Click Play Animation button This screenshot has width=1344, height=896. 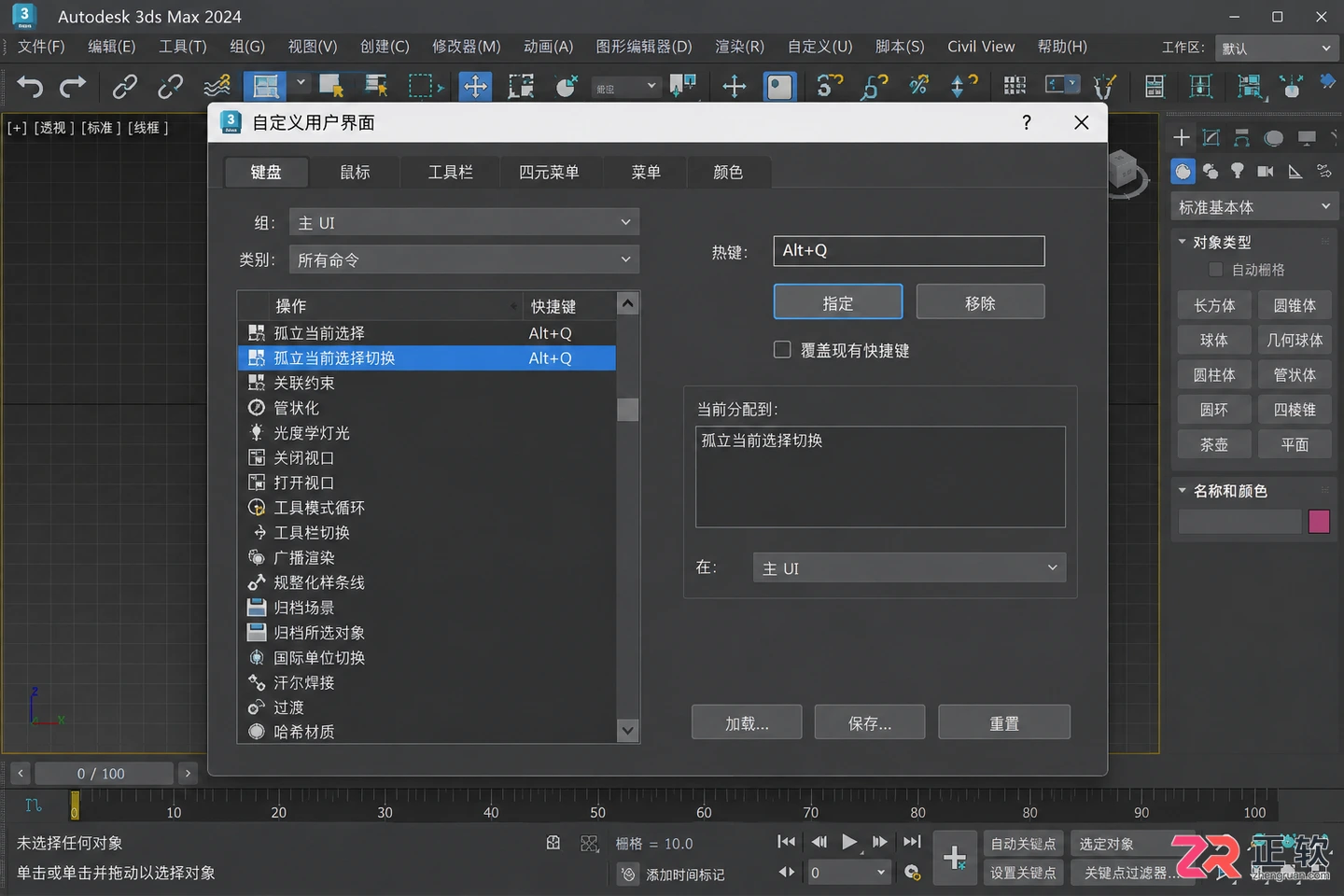point(849,842)
